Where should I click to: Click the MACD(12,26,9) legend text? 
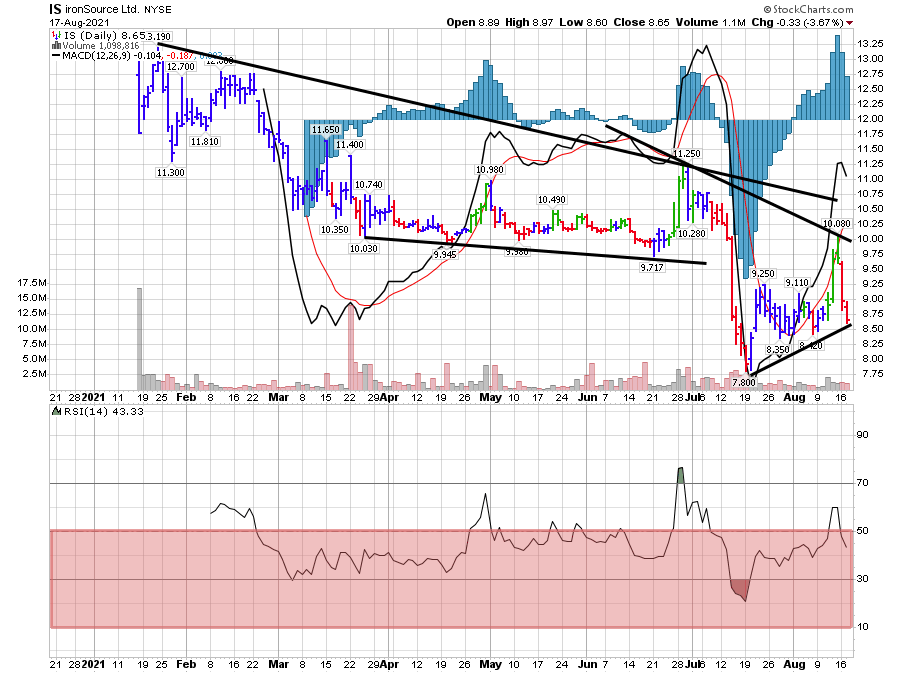(x=98, y=57)
